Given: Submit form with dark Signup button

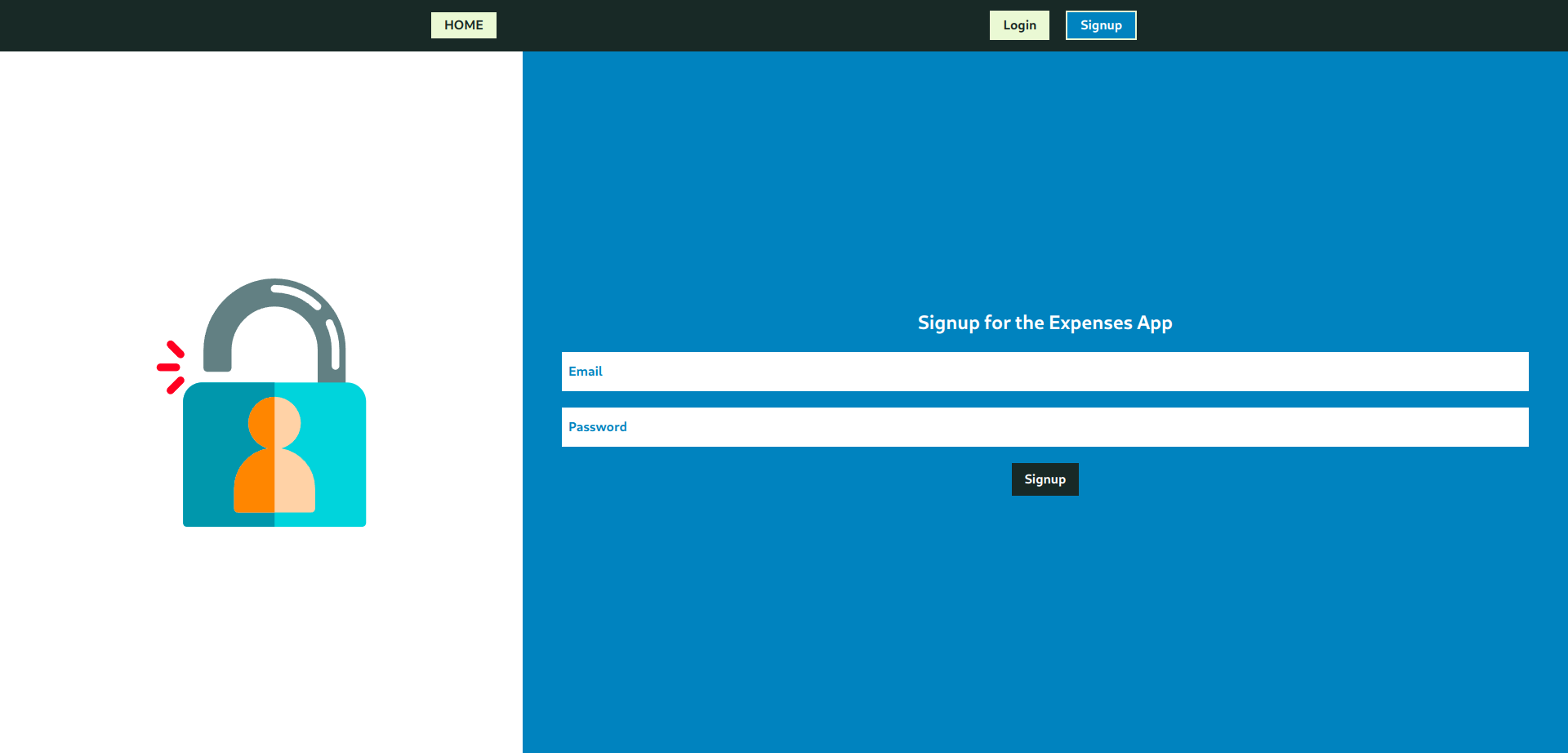Looking at the screenshot, I should point(1045,479).
